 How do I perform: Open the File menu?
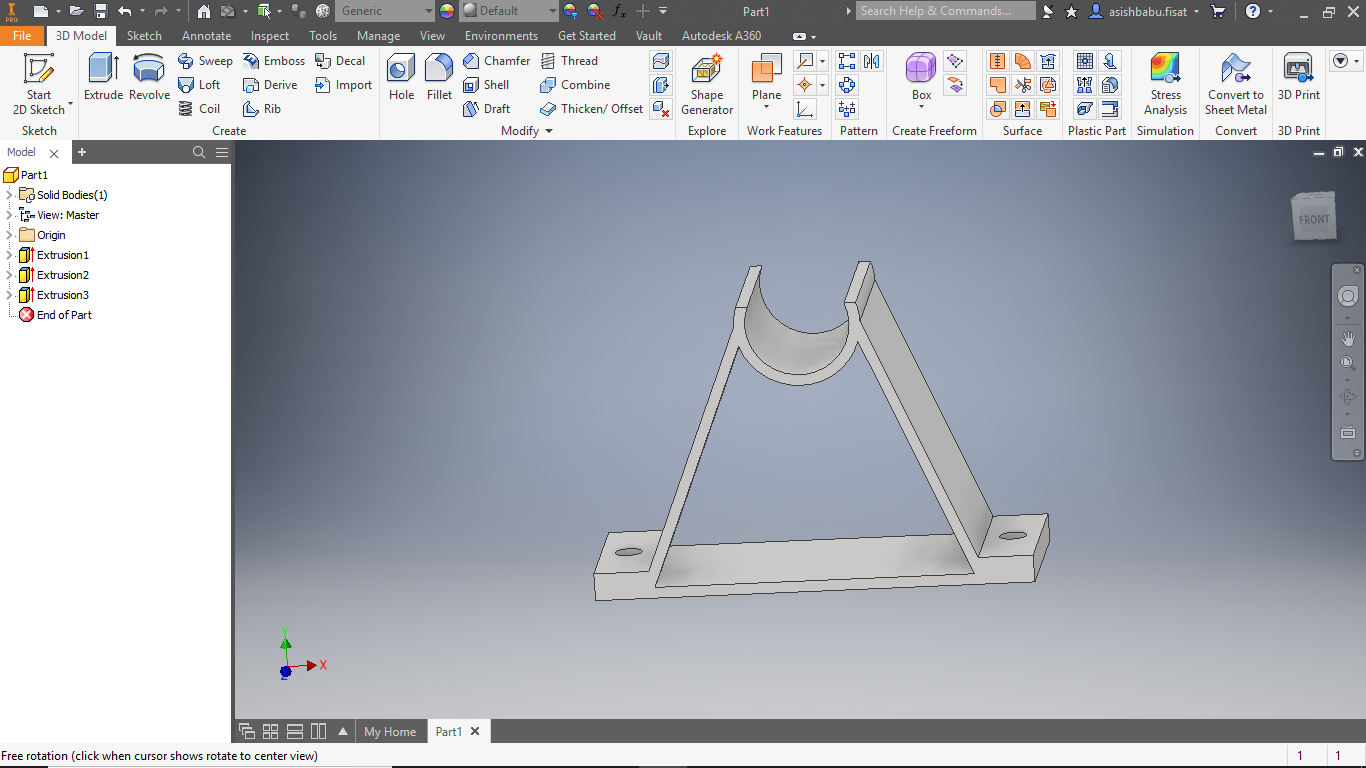pos(22,36)
